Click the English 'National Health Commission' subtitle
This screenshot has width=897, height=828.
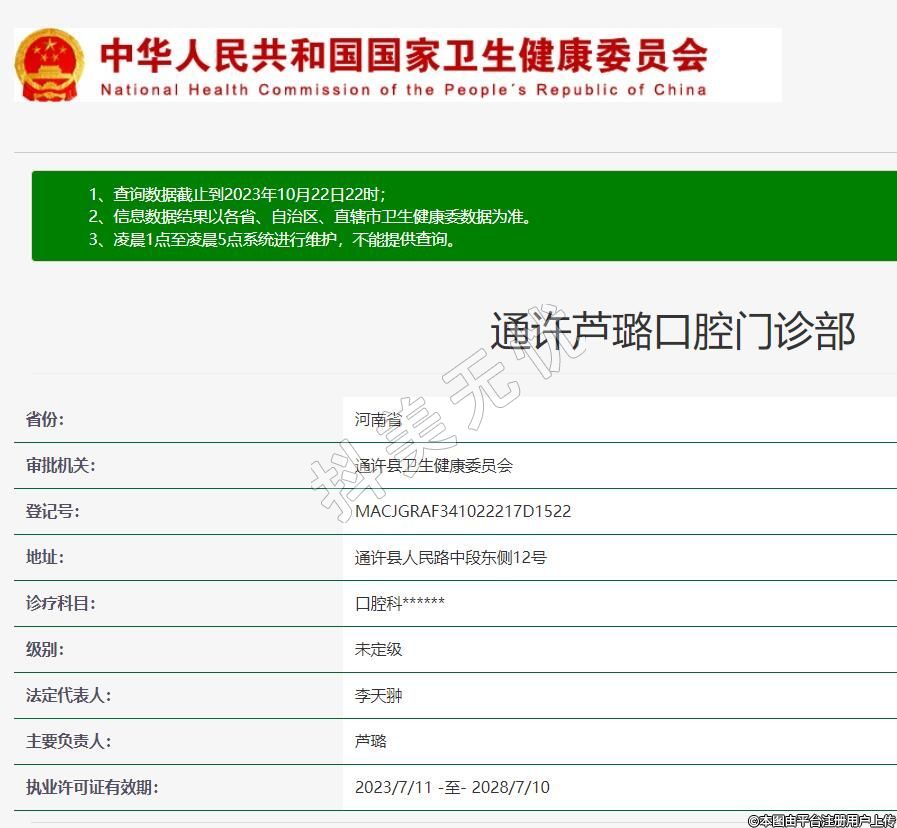click(x=403, y=90)
